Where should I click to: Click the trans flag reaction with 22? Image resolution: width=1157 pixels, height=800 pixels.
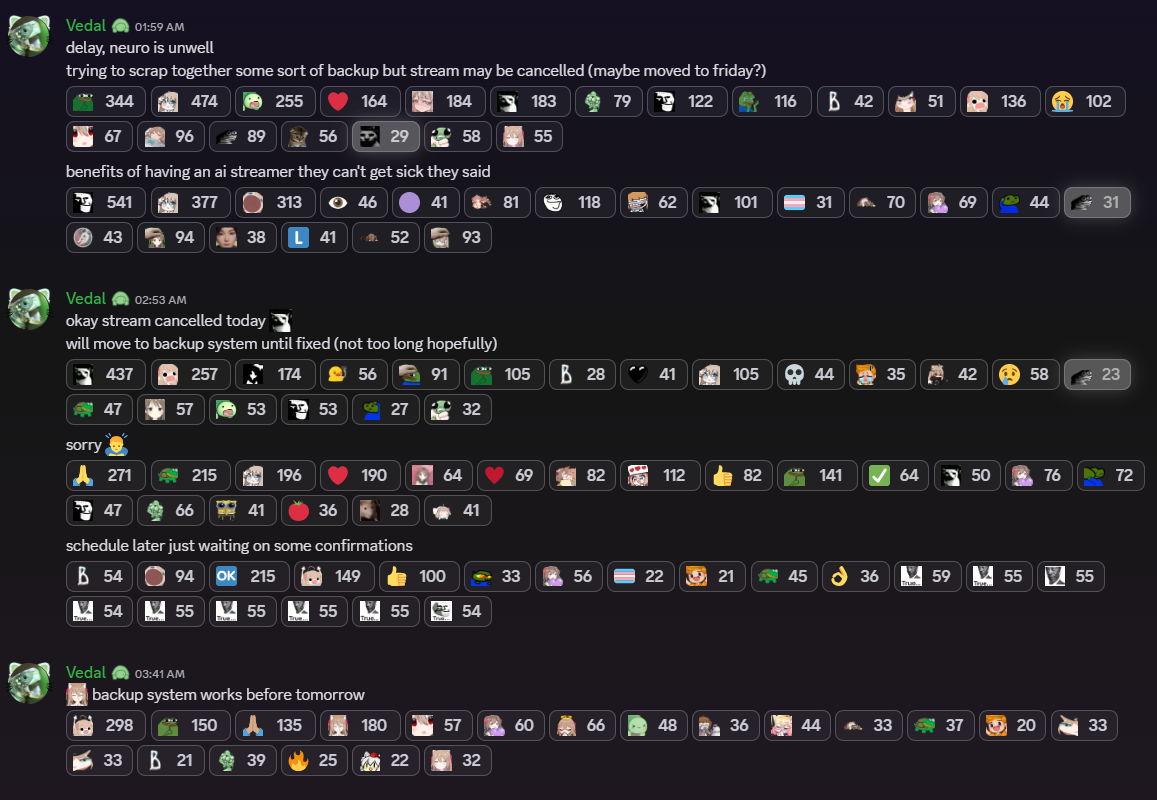[640, 577]
